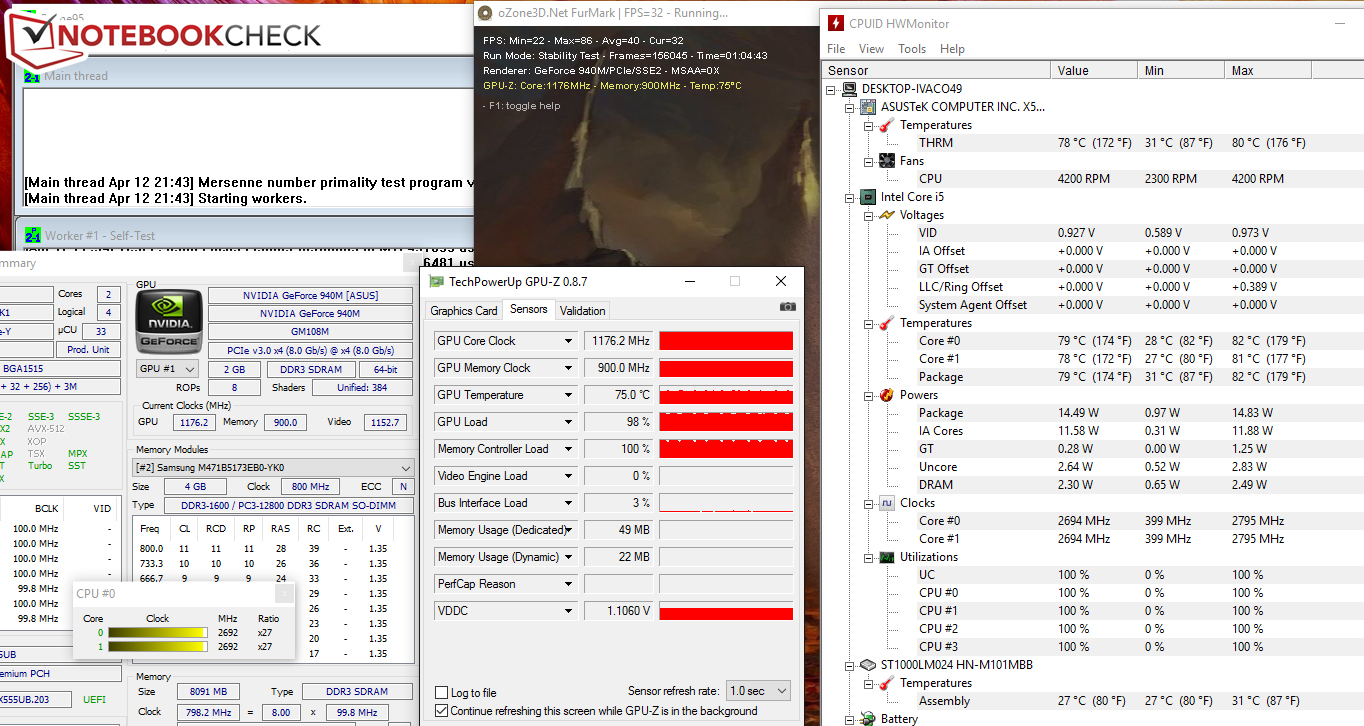
Task: Click the Battery node icon in HWMonitor
Action: pos(868,719)
